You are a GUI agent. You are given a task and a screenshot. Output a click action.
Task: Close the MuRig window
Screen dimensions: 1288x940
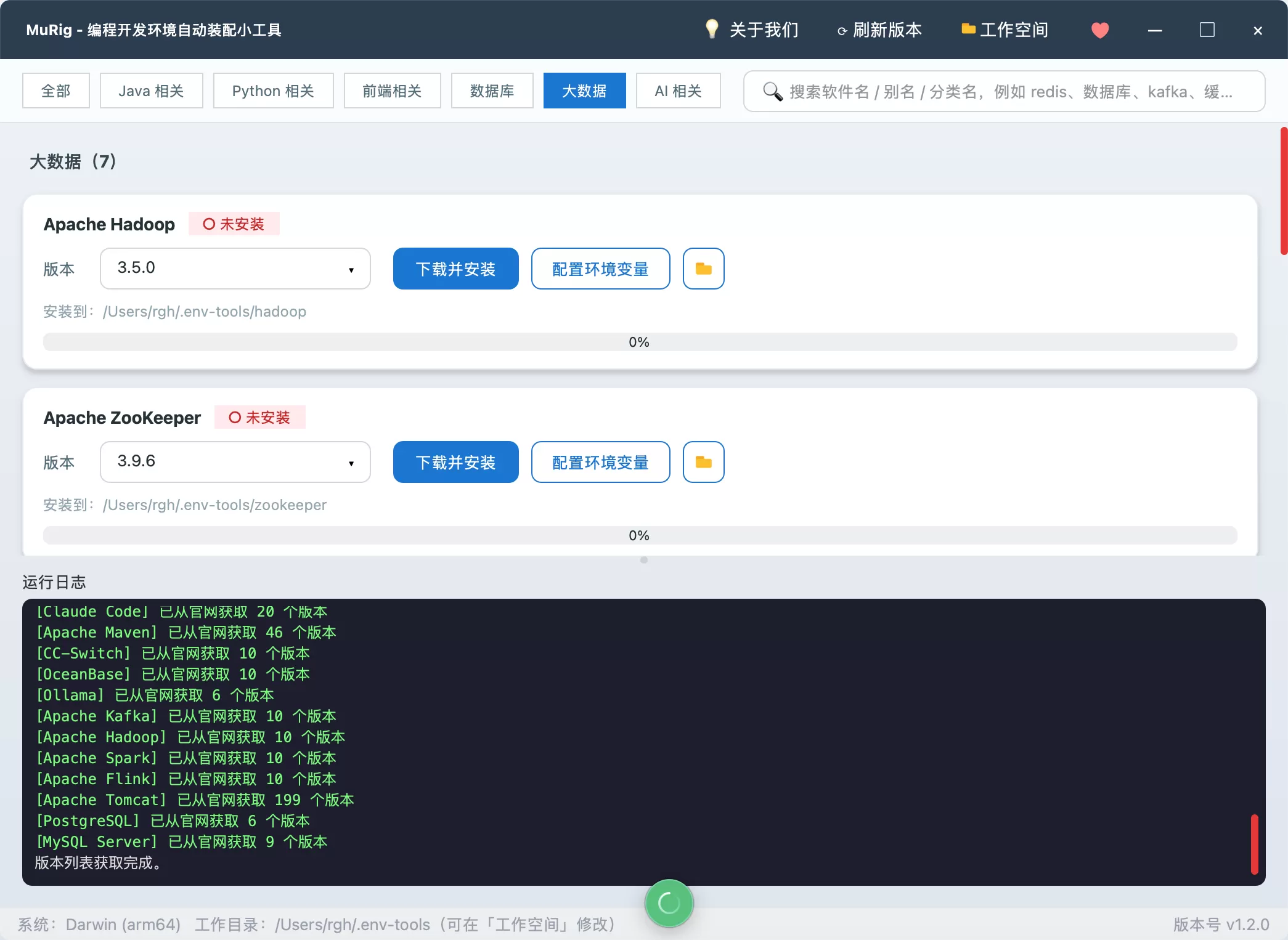(x=1258, y=31)
